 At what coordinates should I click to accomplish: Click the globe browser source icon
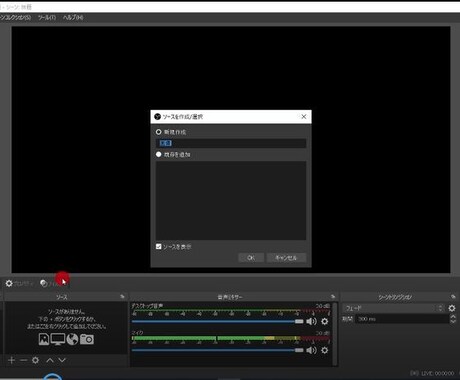[72, 339]
